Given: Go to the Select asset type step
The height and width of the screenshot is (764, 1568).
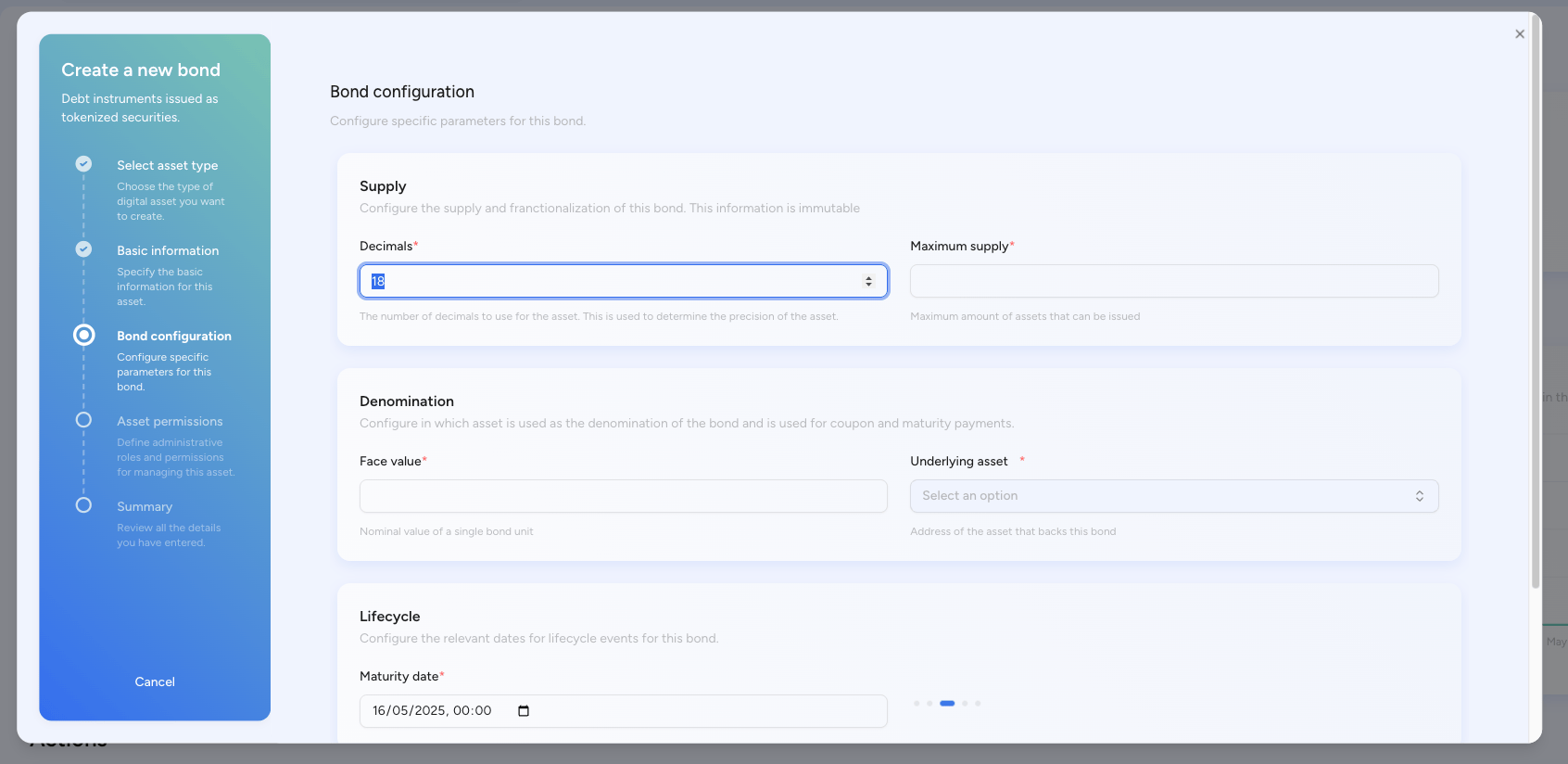Looking at the screenshot, I should 168,166.
